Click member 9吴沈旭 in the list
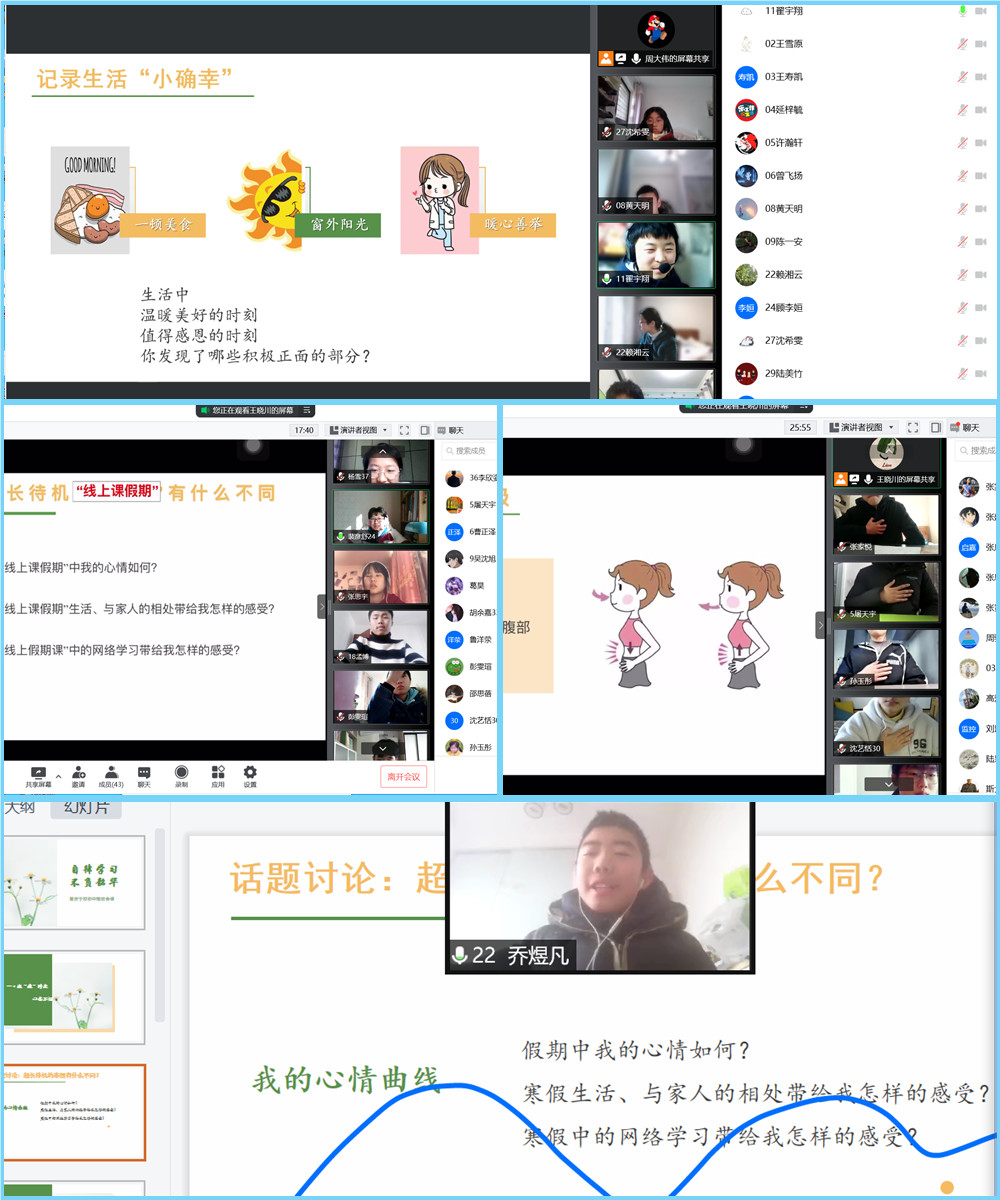This screenshot has height=1200, width=1000. (x=471, y=559)
